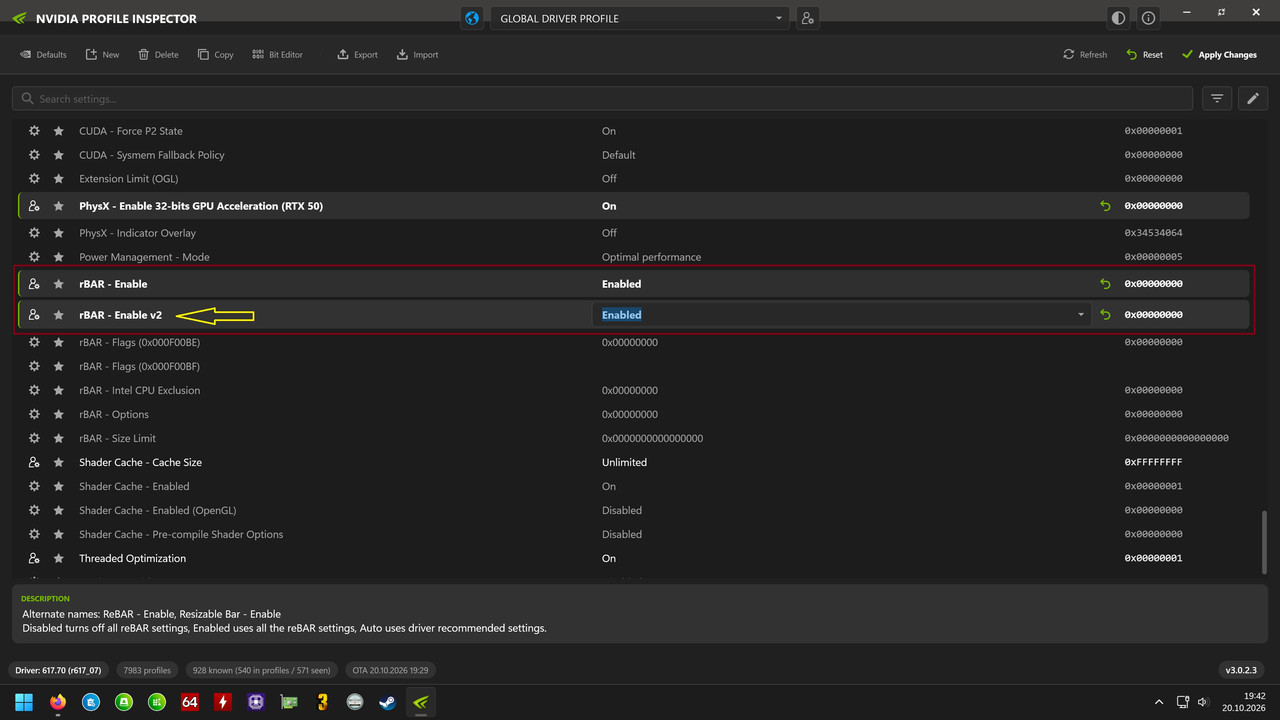Click the Refresh button
Image resolution: width=1280 pixels, height=720 pixels.
tap(1085, 55)
